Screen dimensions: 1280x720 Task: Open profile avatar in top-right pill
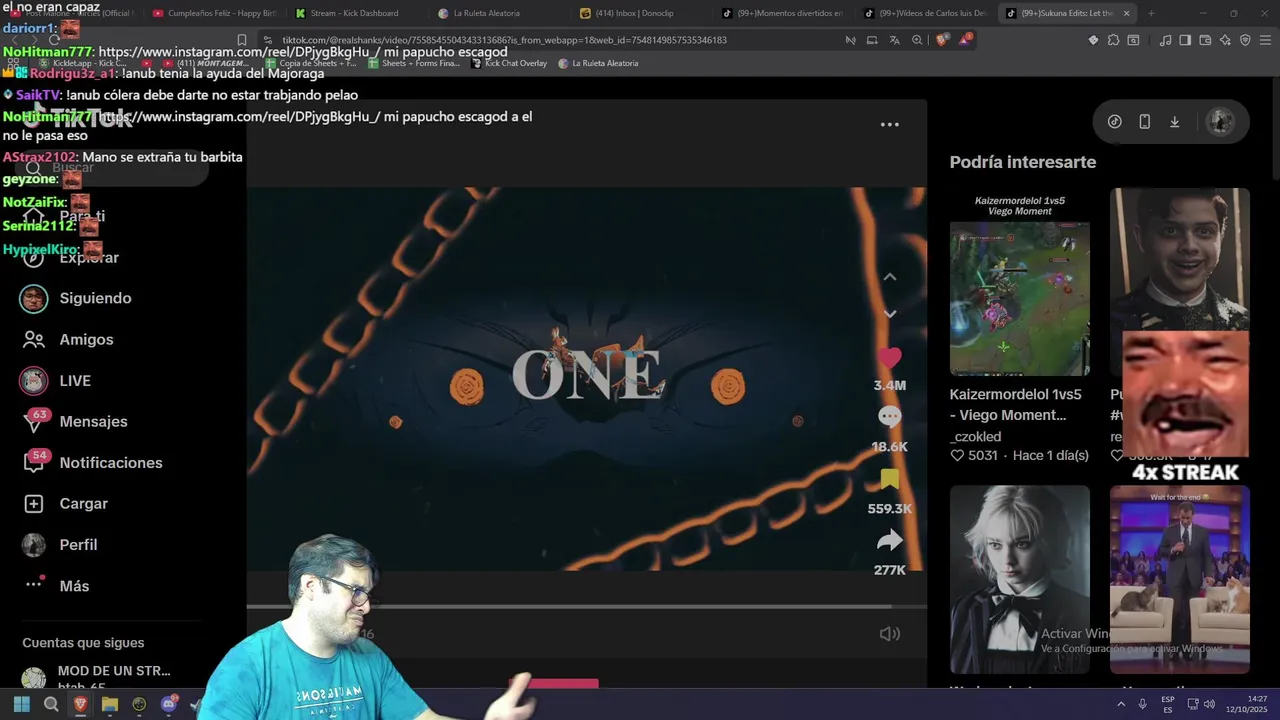click(1219, 121)
